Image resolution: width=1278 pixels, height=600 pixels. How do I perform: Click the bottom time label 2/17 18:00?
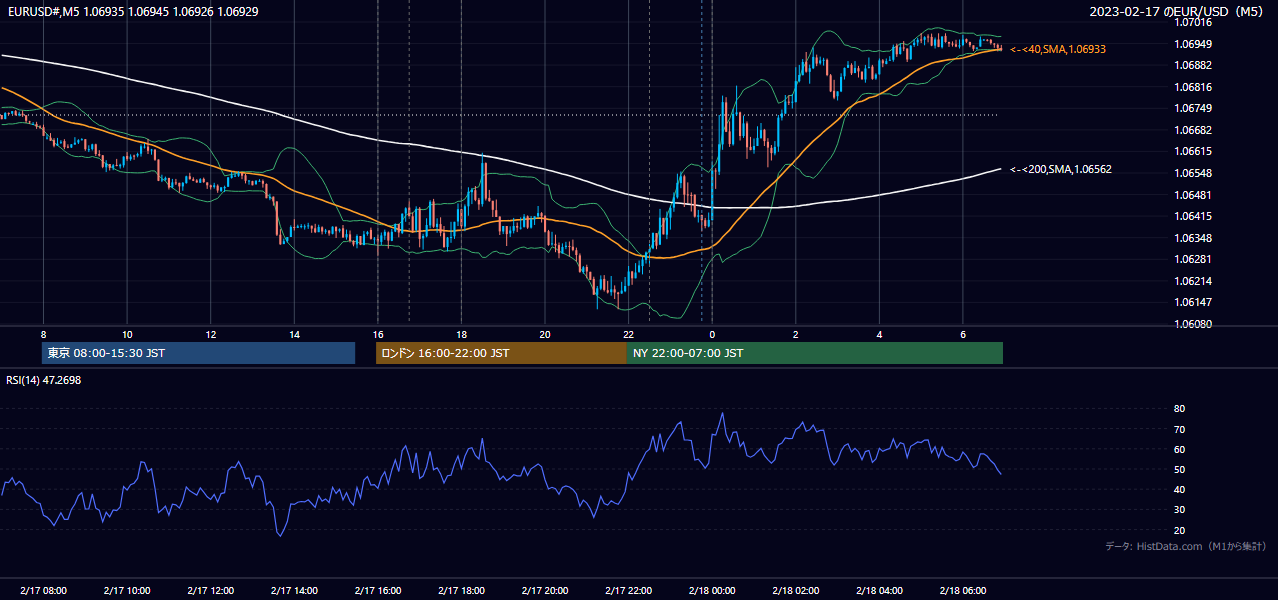(x=461, y=591)
